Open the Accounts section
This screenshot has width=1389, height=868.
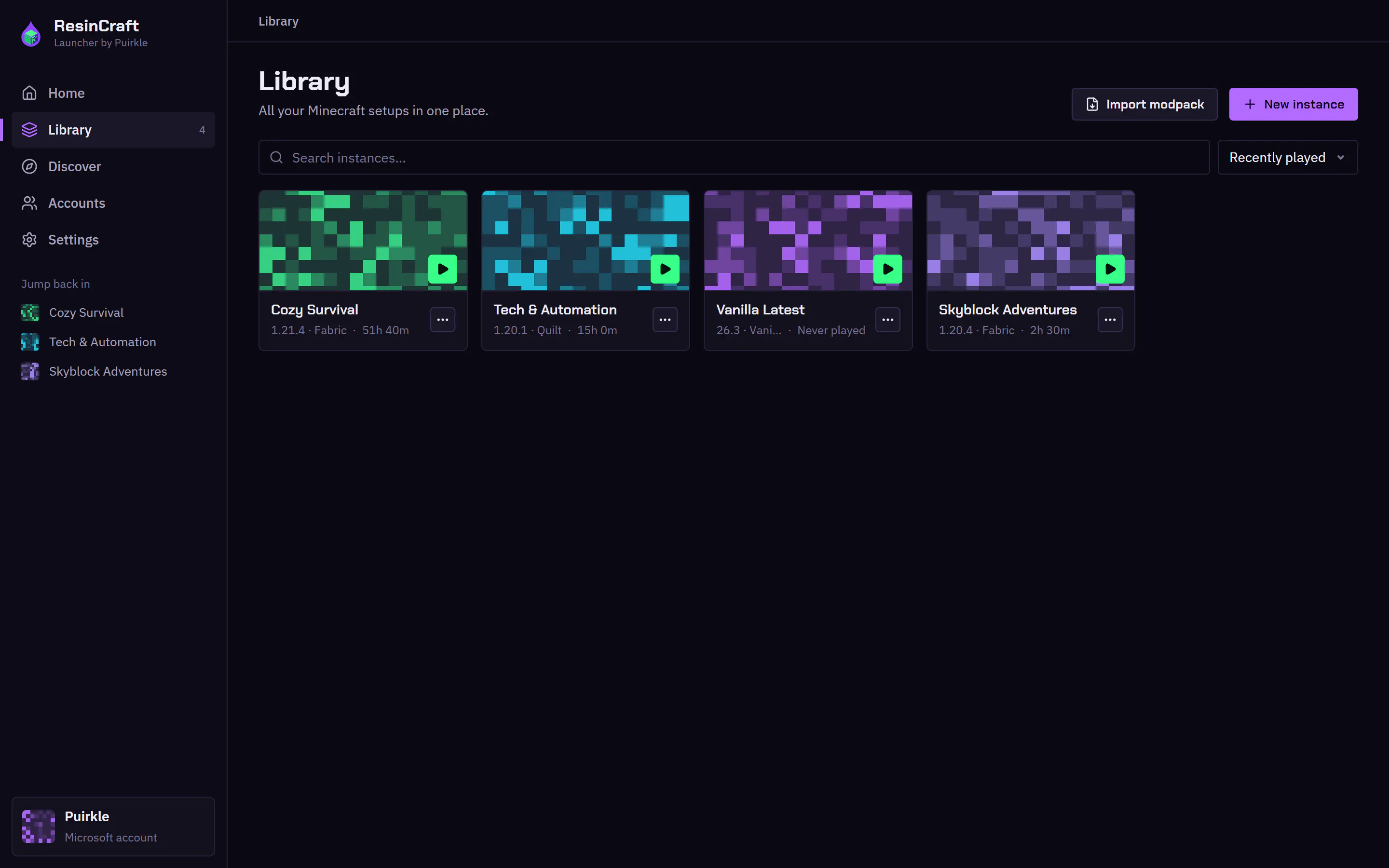(113, 203)
